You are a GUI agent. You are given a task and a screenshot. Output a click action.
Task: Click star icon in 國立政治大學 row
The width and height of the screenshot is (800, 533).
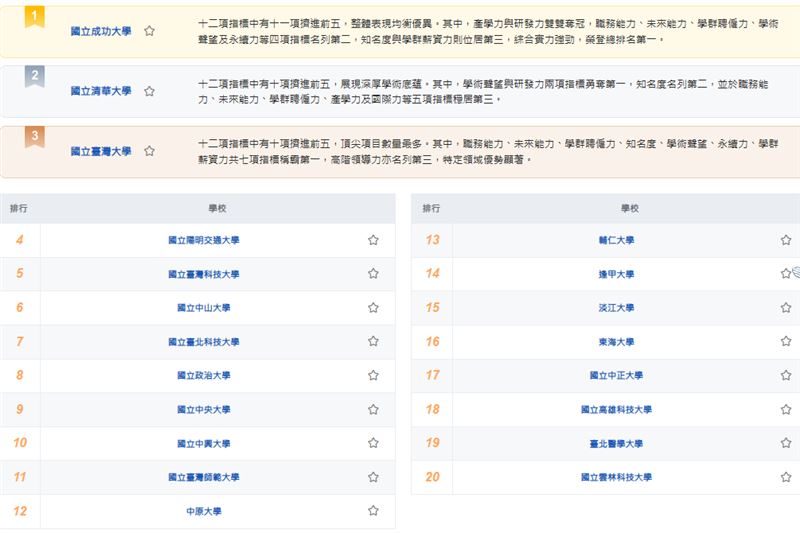373,376
